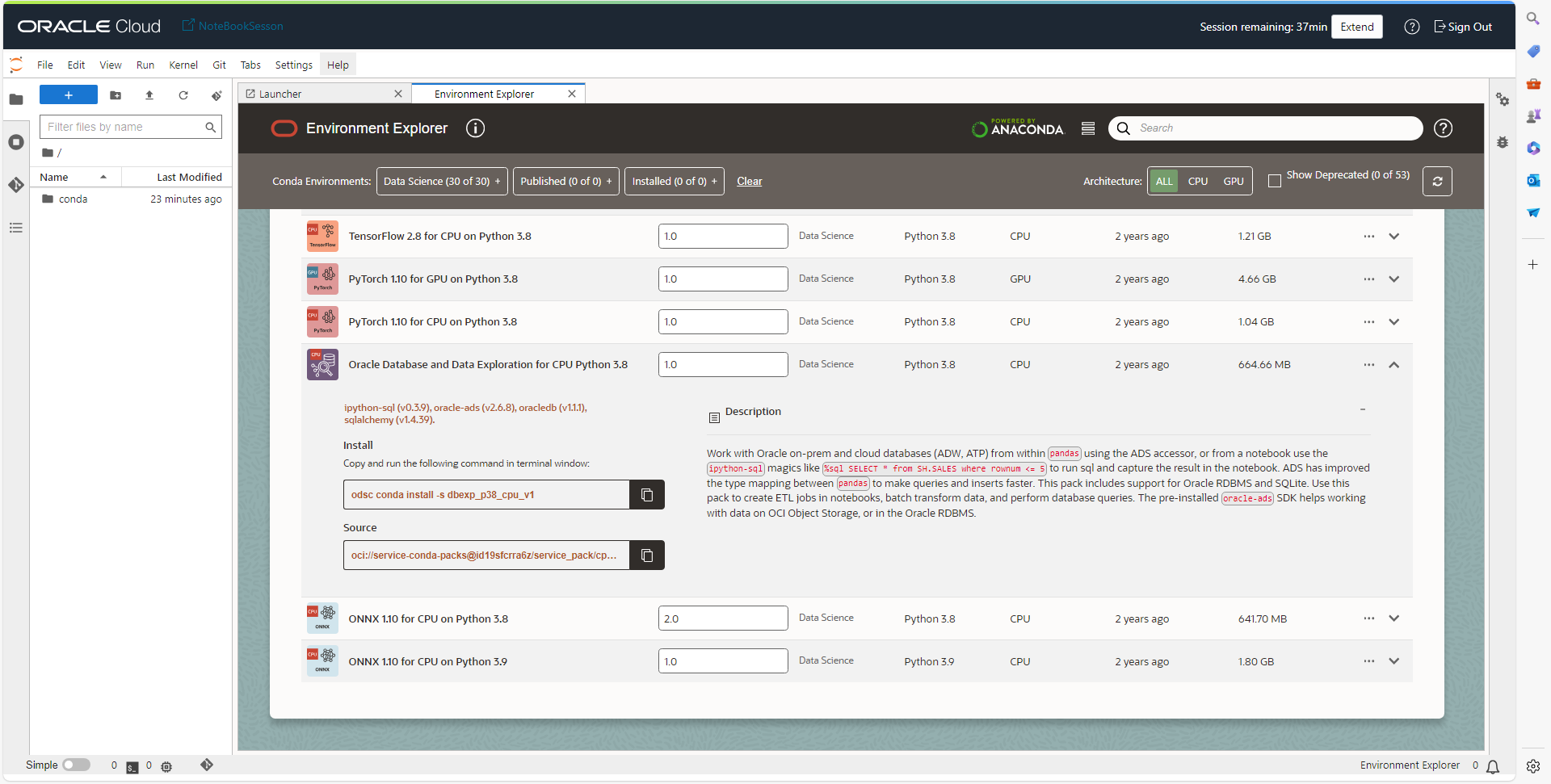1551x784 pixels.
Task: Open the Git sidebar panel icon
Action: pos(16,185)
